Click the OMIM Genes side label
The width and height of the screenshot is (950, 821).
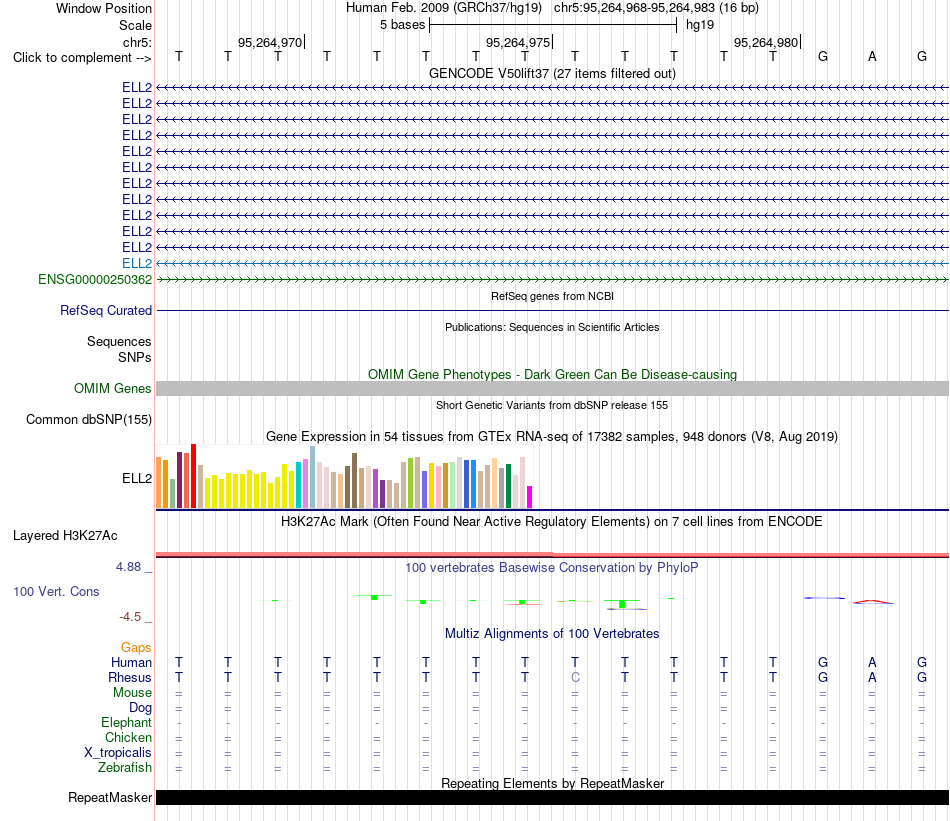click(x=113, y=388)
